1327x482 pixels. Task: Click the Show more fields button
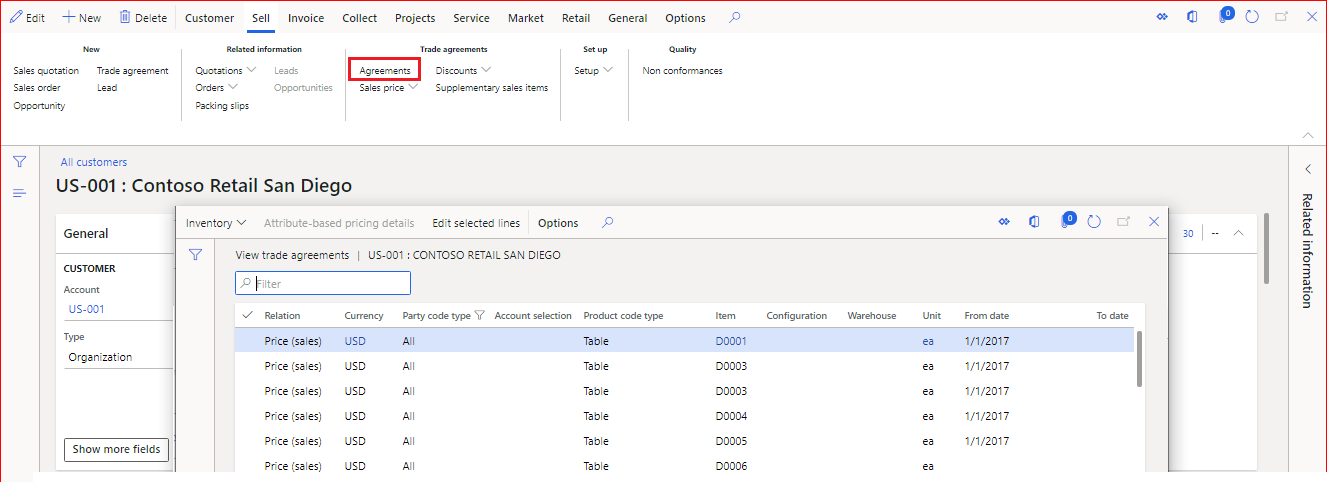click(116, 449)
